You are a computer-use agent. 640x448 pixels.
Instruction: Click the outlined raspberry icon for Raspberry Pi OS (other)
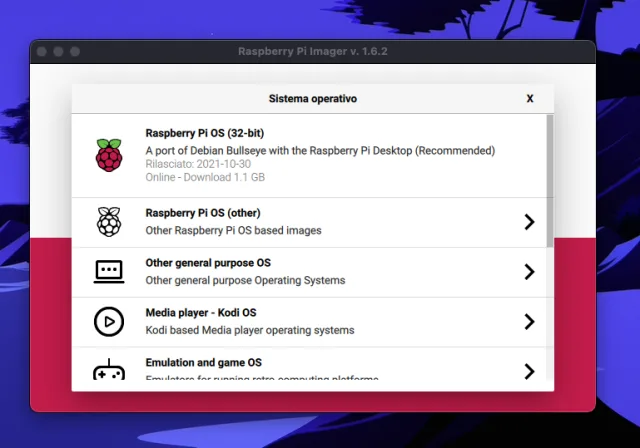coord(108,222)
